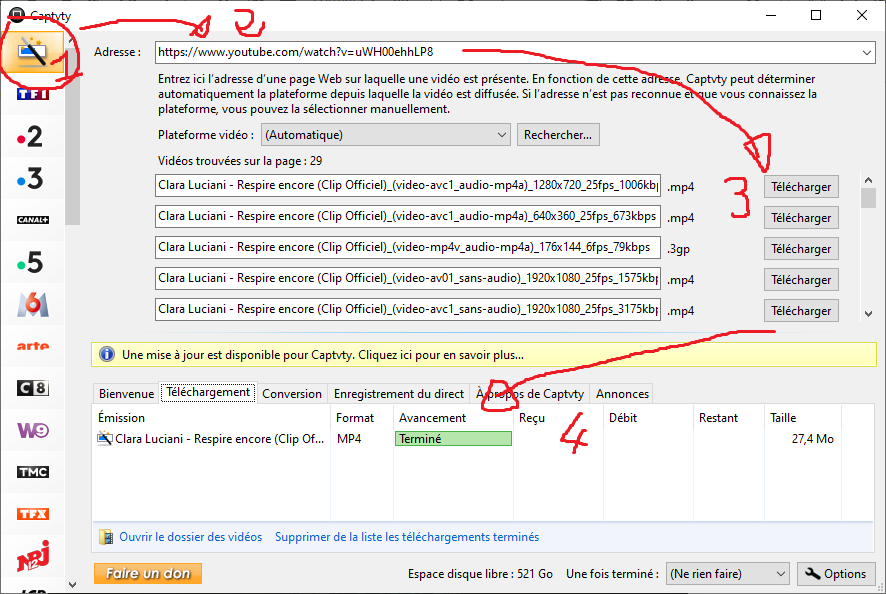Edit the 176x144 video filename field

408,248
